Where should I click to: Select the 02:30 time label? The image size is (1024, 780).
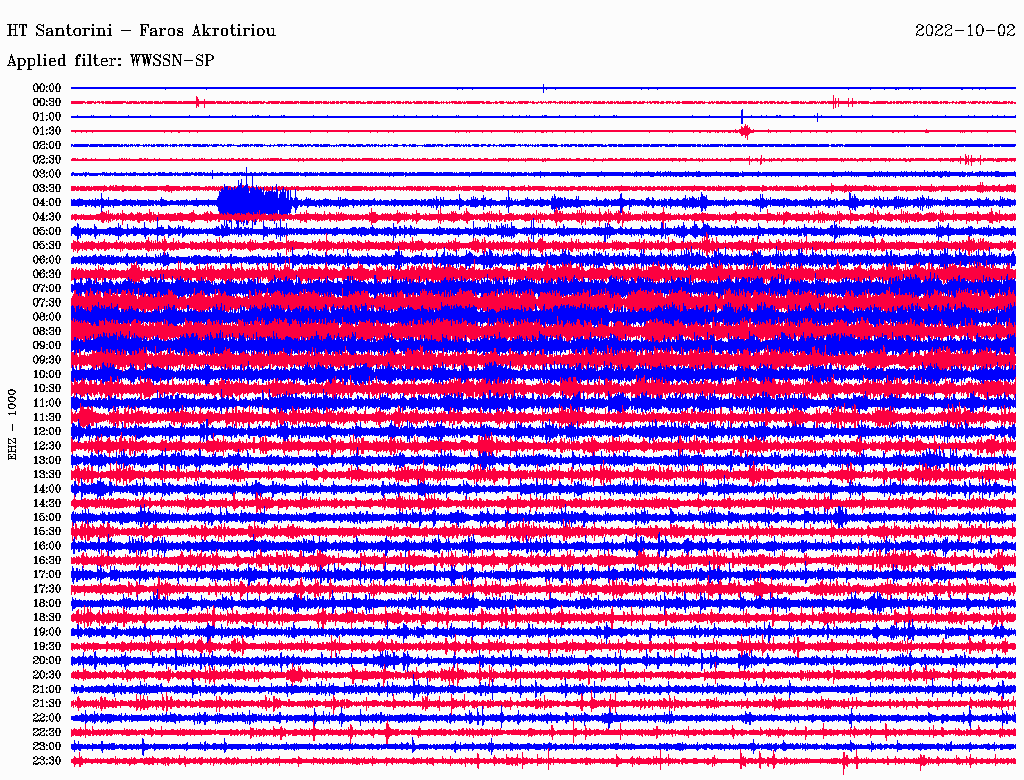coord(47,159)
